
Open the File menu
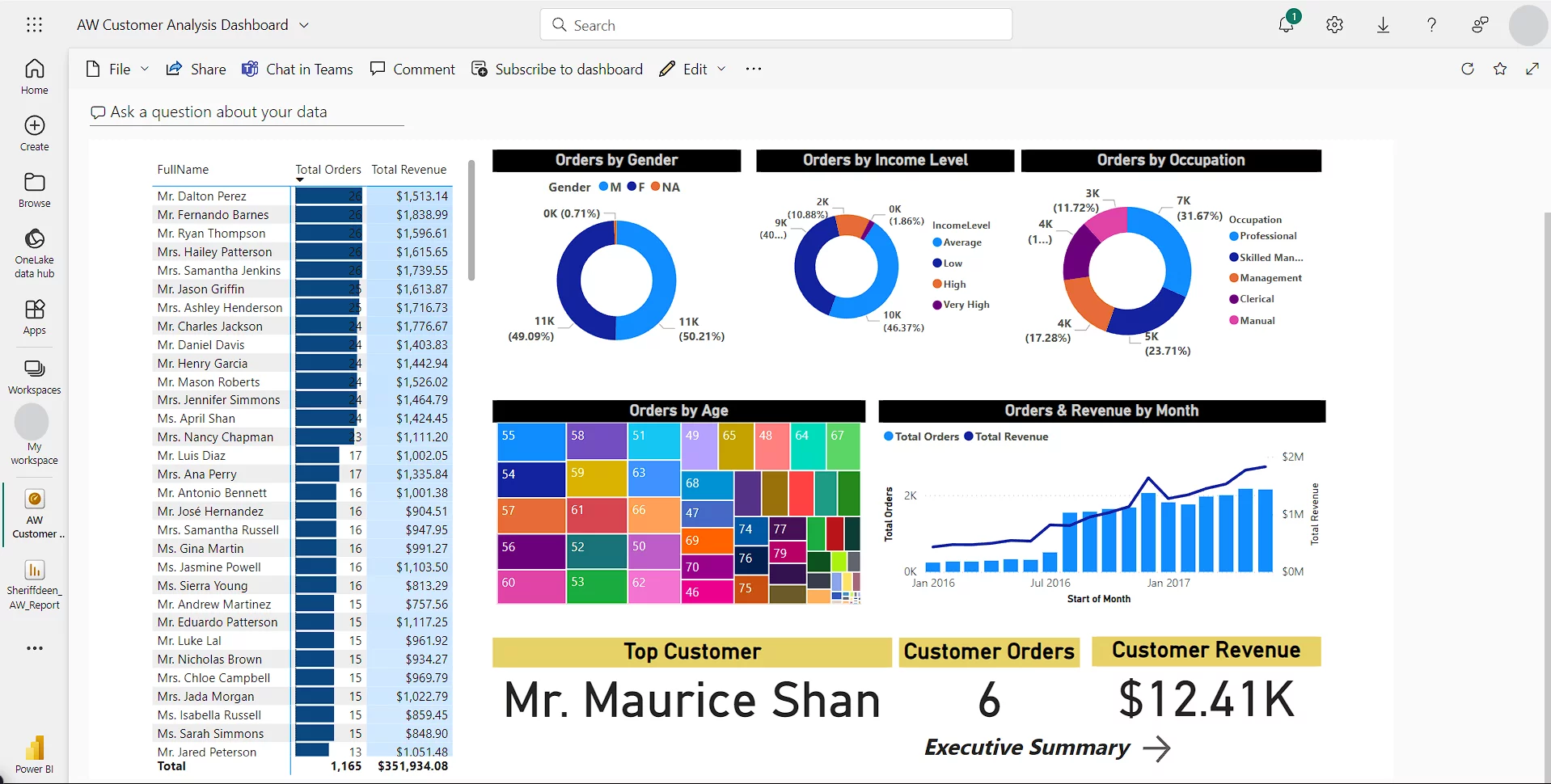point(117,69)
